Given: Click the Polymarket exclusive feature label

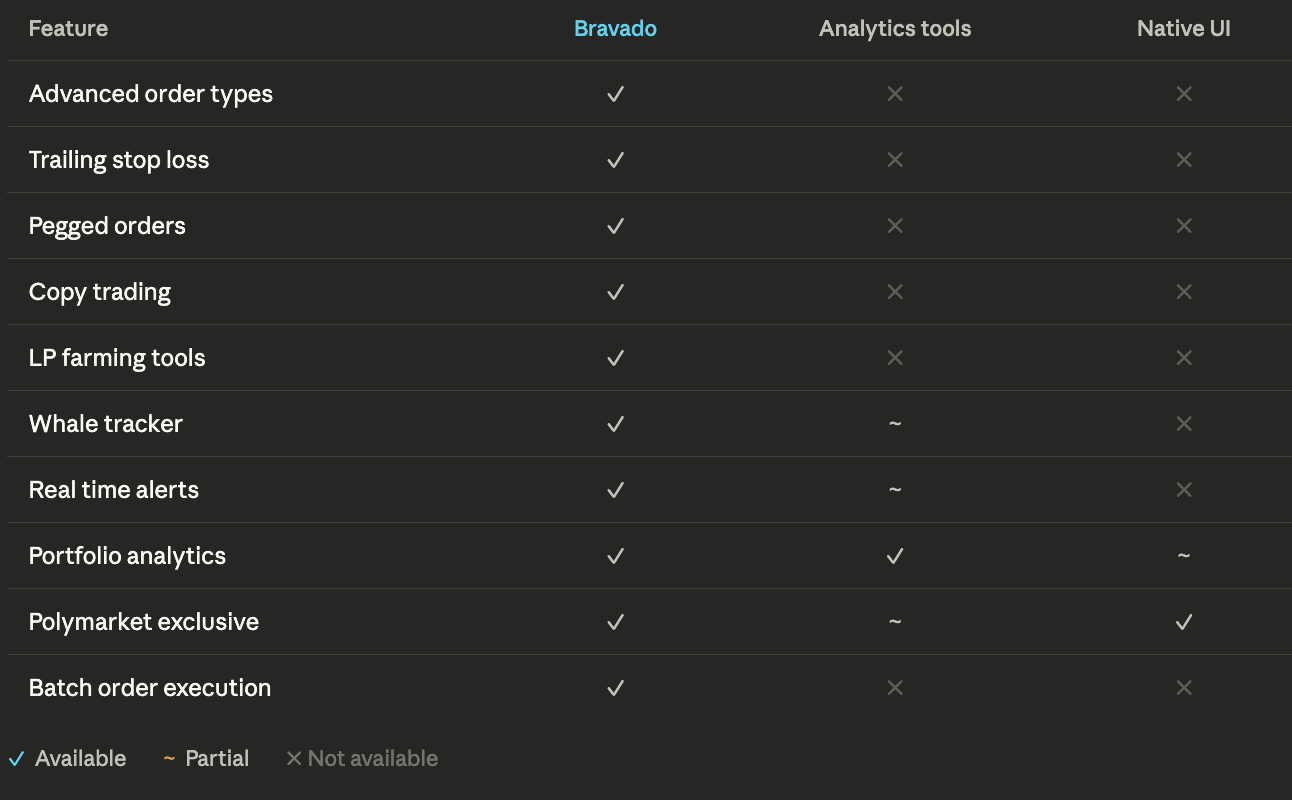Looking at the screenshot, I should pyautogui.click(x=144, y=622).
